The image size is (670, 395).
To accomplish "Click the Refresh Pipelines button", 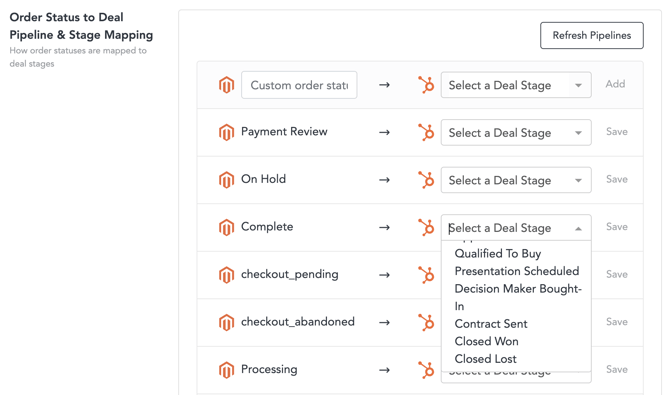I will 591,35.
